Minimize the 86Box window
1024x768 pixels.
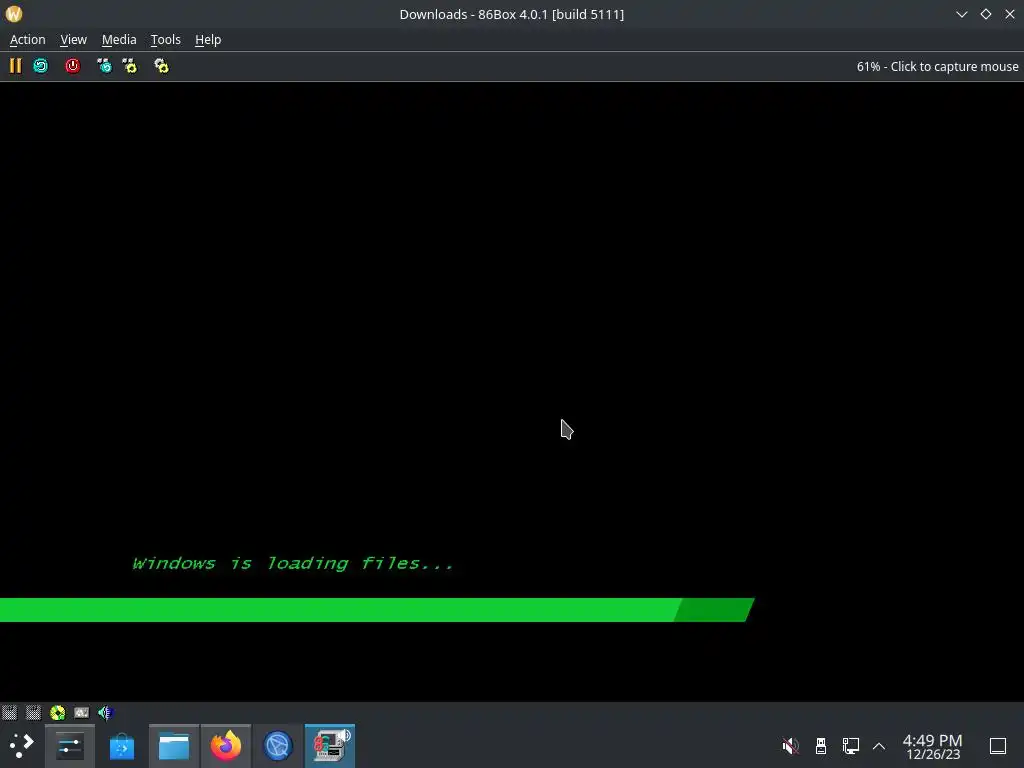point(962,14)
